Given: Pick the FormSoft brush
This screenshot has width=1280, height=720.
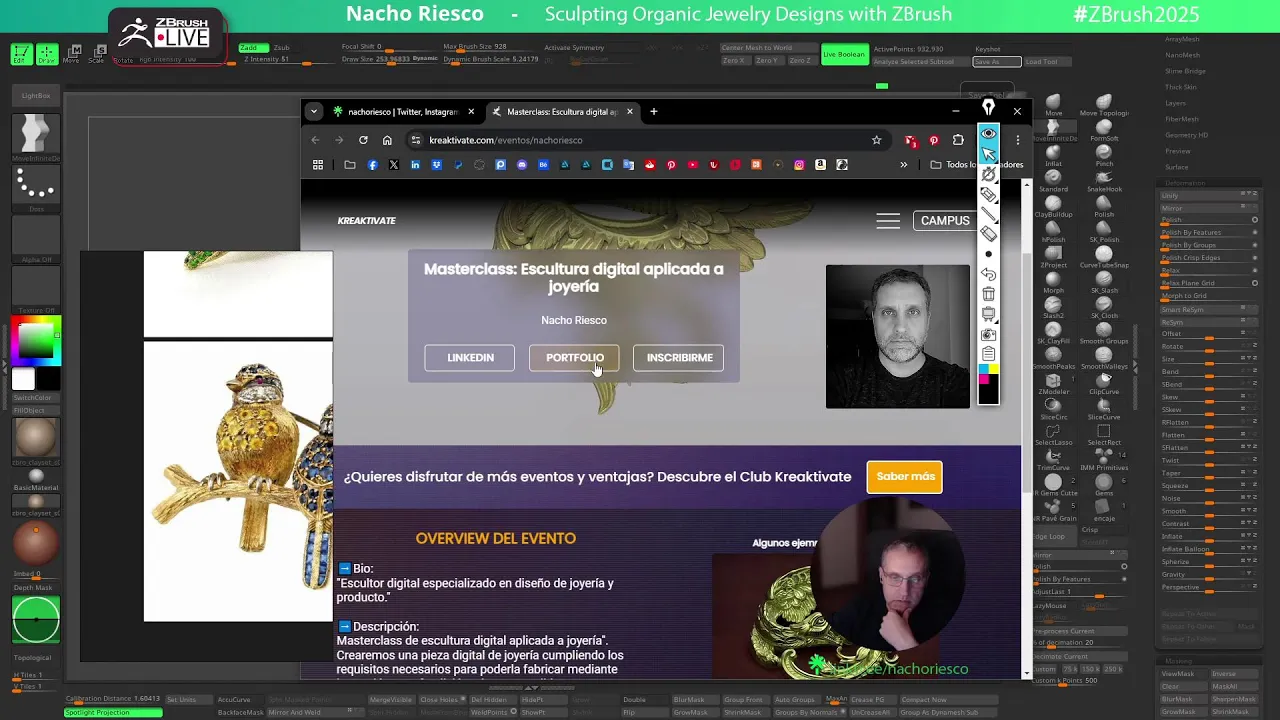Looking at the screenshot, I should [1104, 129].
